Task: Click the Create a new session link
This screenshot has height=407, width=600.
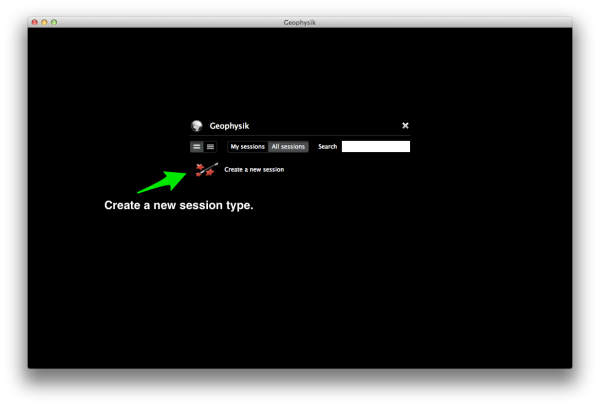Action: coord(254,170)
